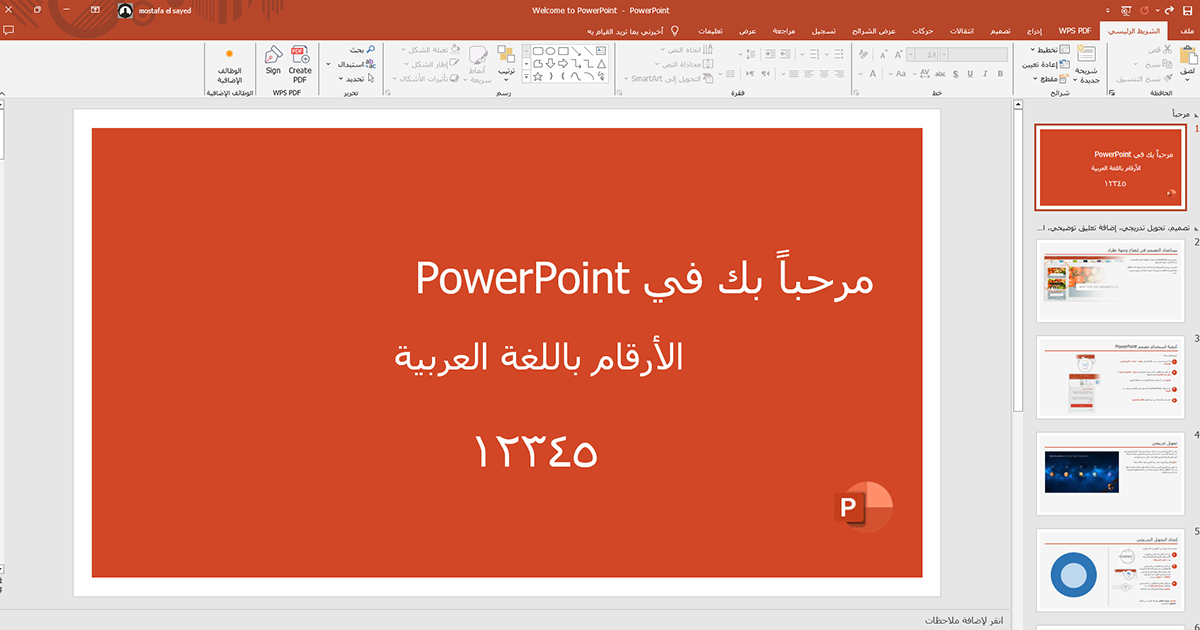
Task: Toggle Underline formatting (U)
Action: tap(970, 74)
